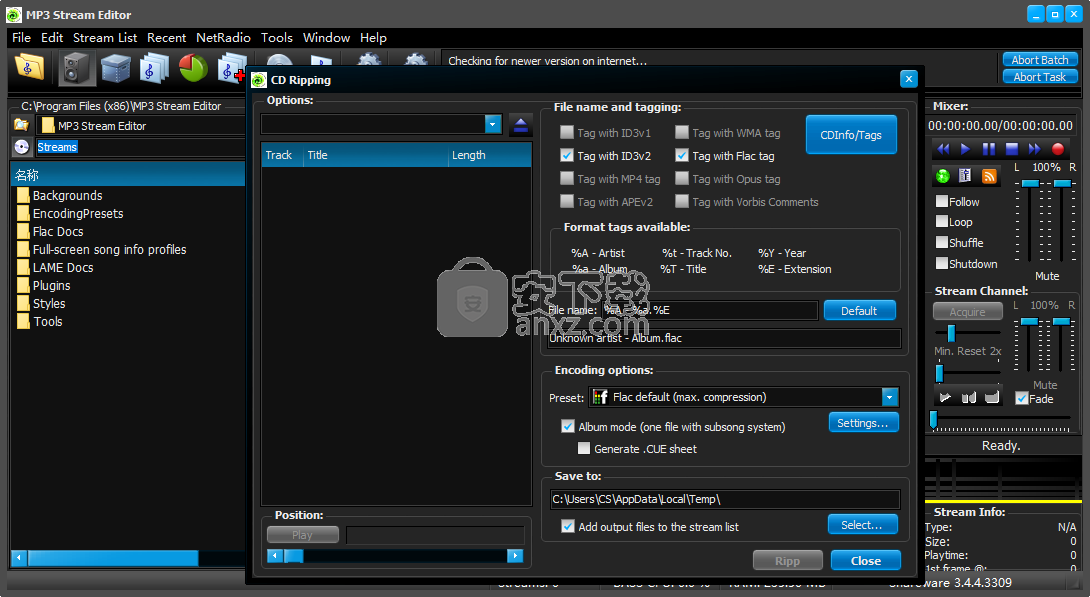The image size is (1090, 597).
Task: Enable Tag with WMA tag checkbox
Action: (x=681, y=132)
